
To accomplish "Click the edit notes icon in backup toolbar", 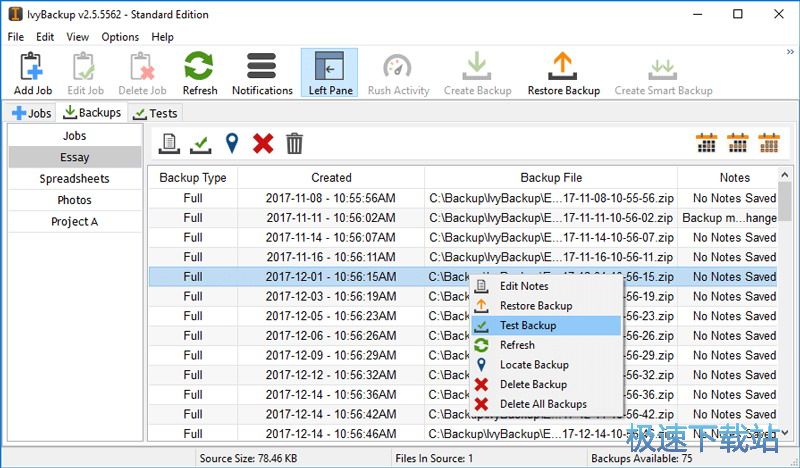I will click(170, 144).
